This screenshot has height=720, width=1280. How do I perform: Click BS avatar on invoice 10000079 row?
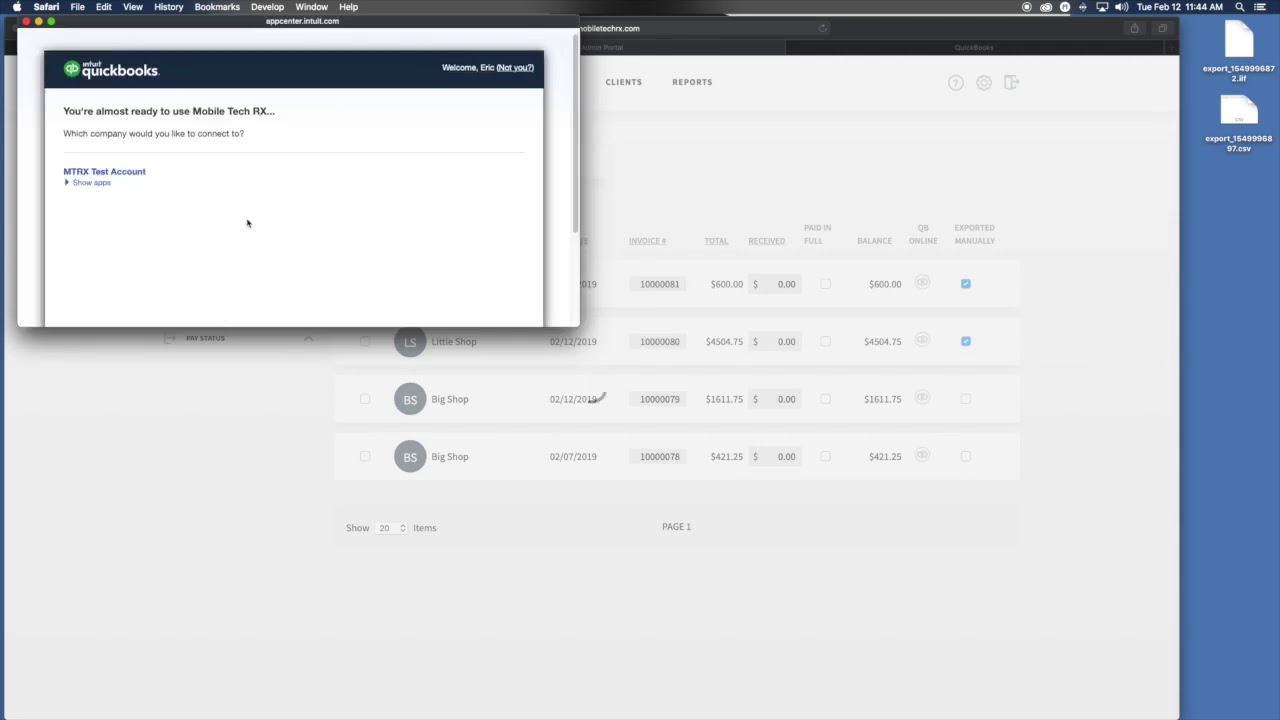pos(410,399)
